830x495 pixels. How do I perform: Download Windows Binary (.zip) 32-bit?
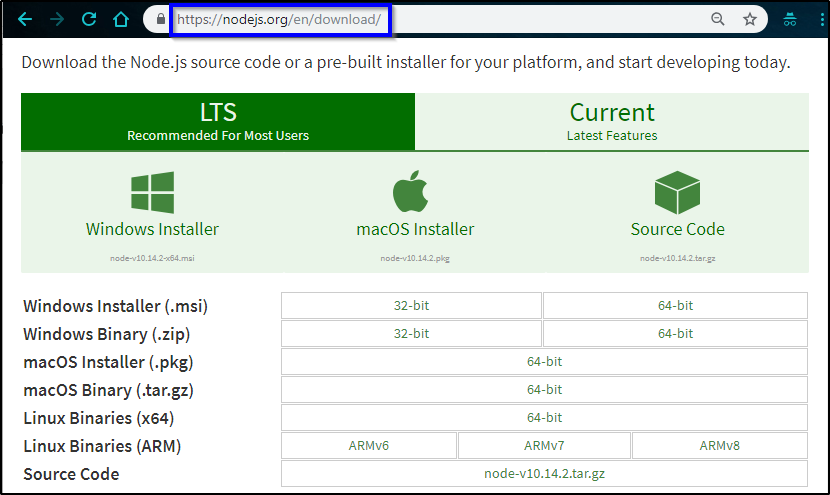pyautogui.click(x=411, y=334)
